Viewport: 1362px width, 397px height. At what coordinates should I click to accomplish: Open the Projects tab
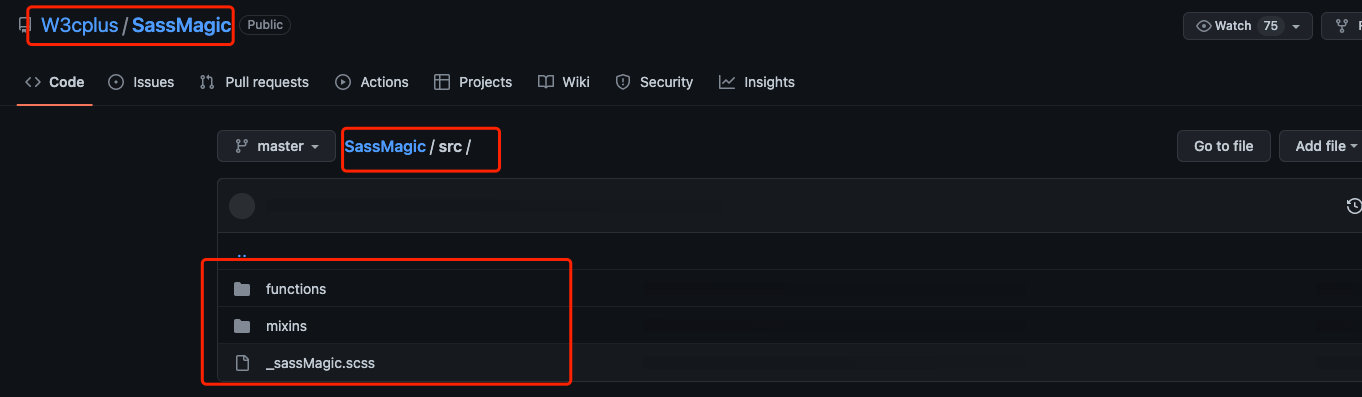pyautogui.click(x=473, y=82)
